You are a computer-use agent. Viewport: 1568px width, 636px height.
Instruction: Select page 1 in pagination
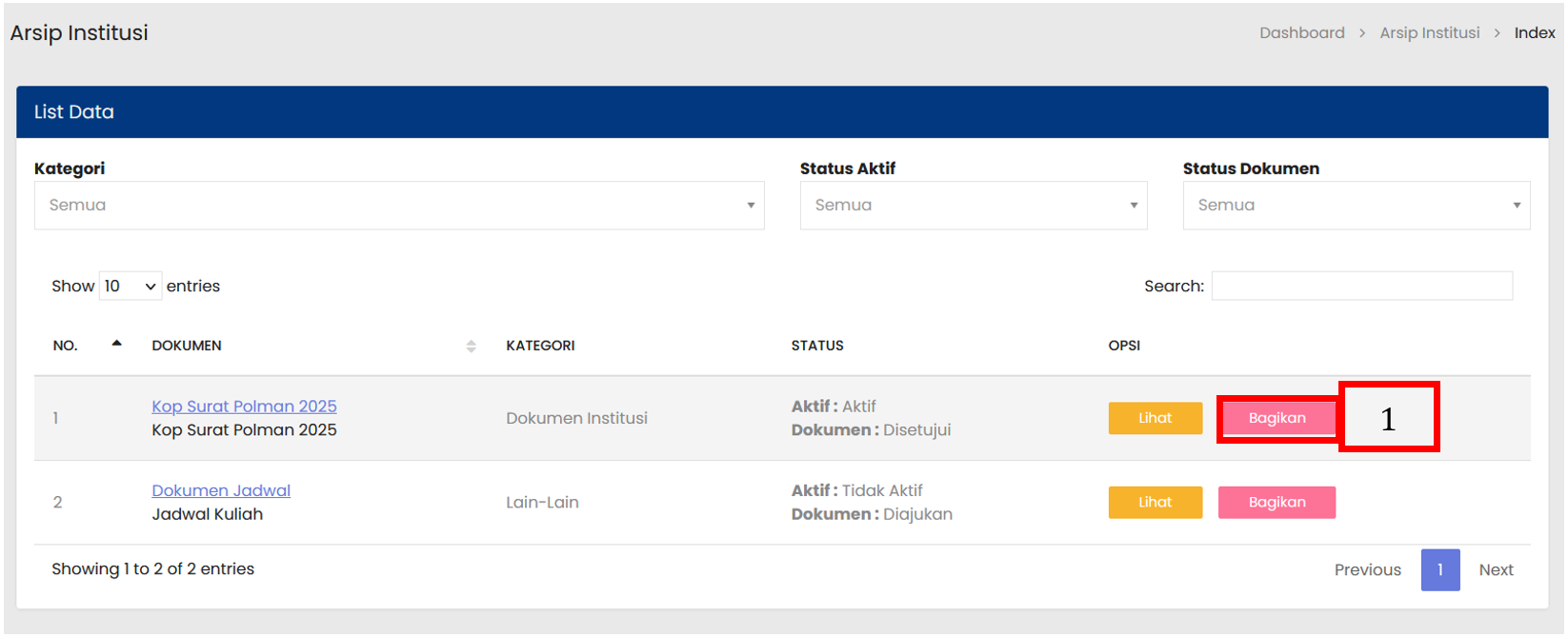(1439, 570)
